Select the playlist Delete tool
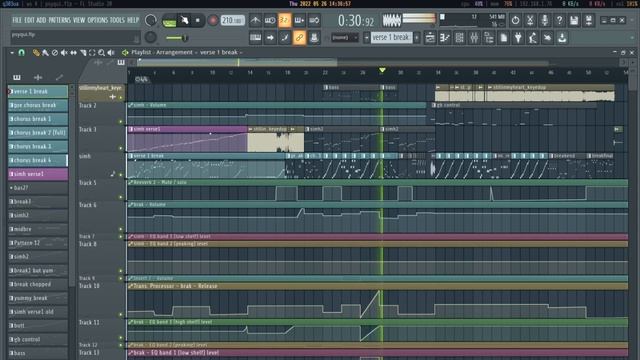 coord(55,52)
